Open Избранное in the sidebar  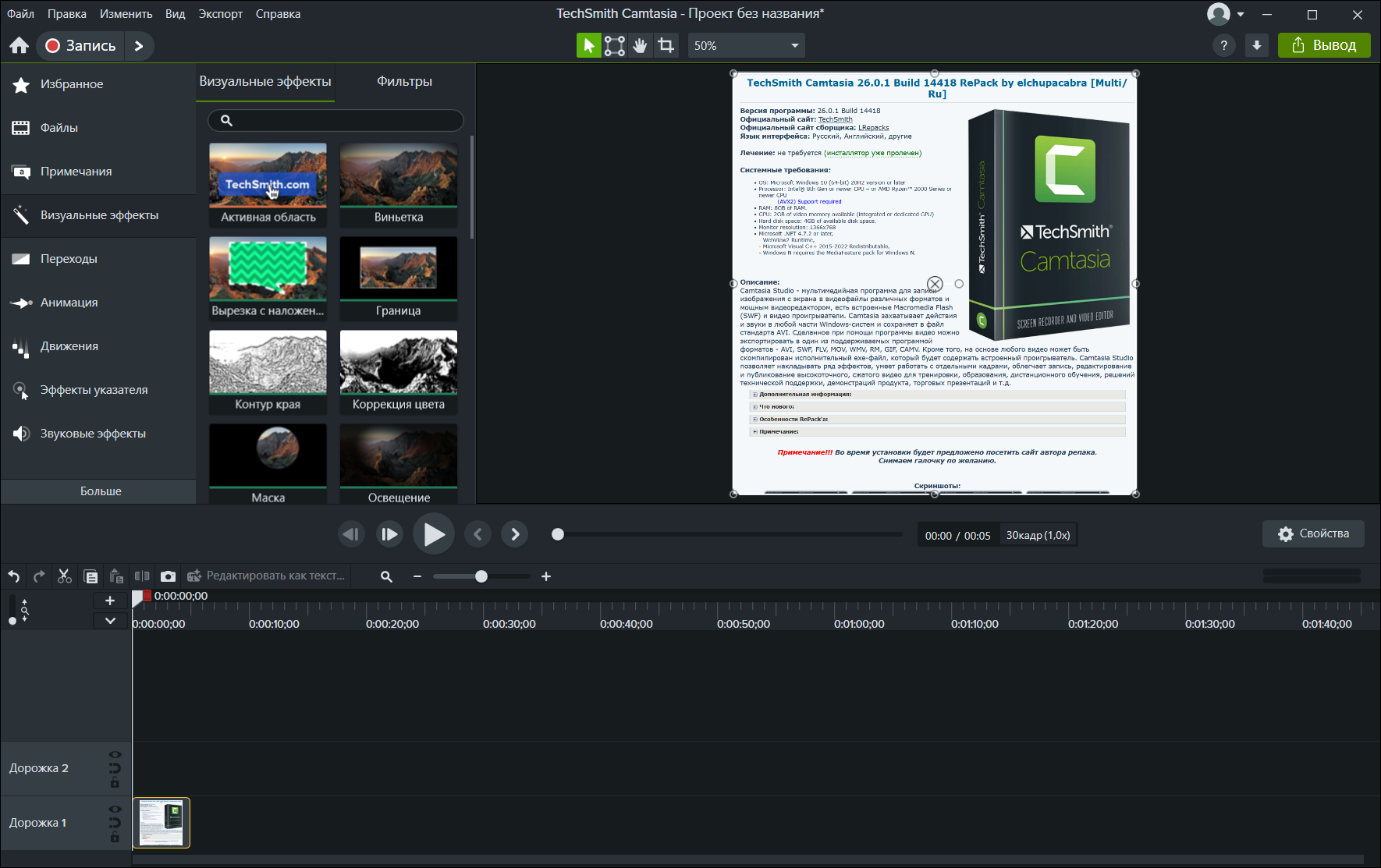pos(99,84)
